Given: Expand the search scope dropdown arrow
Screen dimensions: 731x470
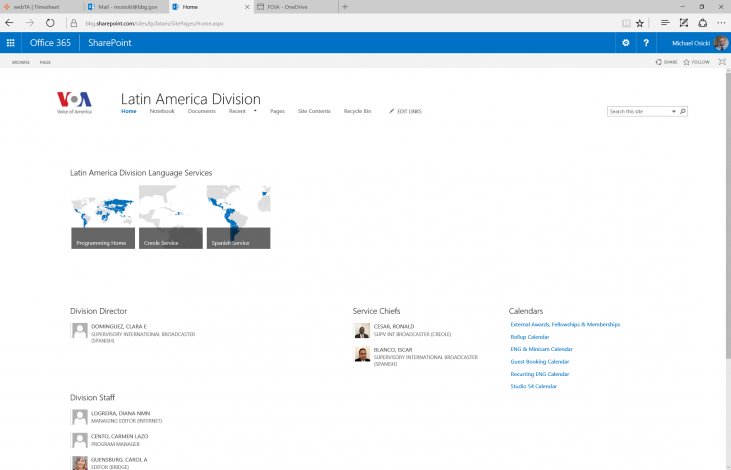Looking at the screenshot, I should tap(674, 111).
